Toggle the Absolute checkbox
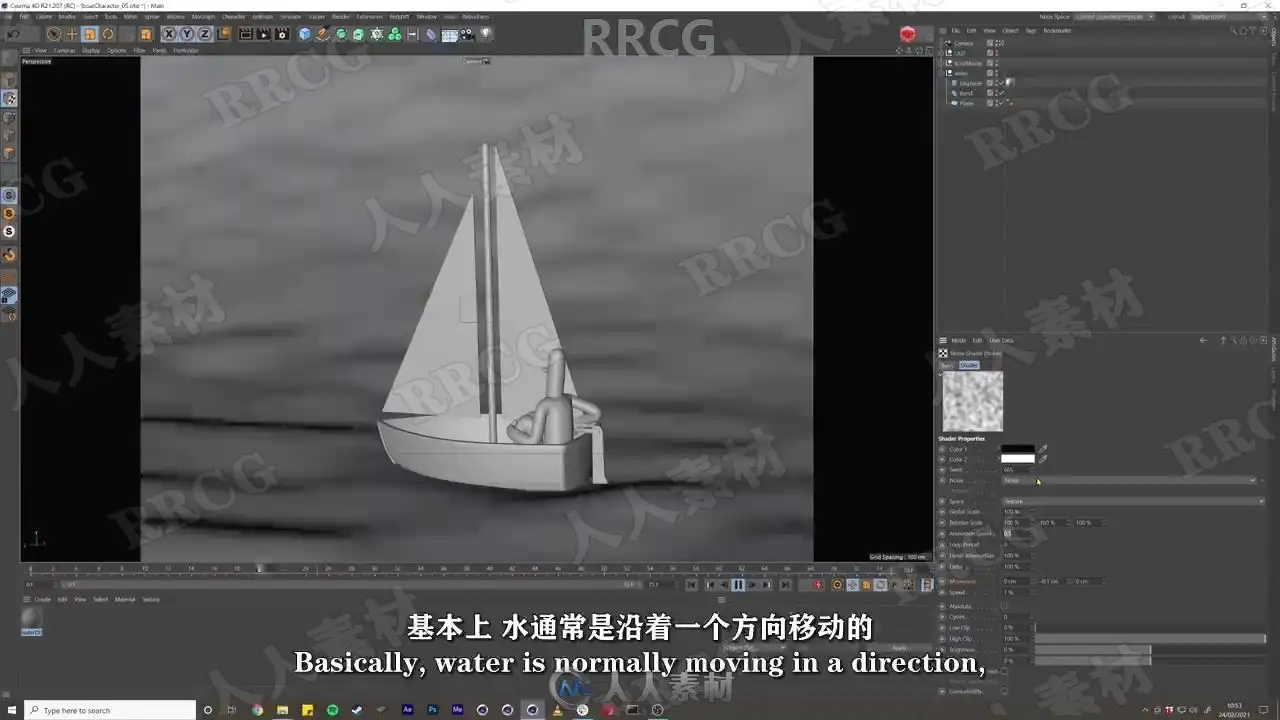The image size is (1280, 720). [1005, 606]
